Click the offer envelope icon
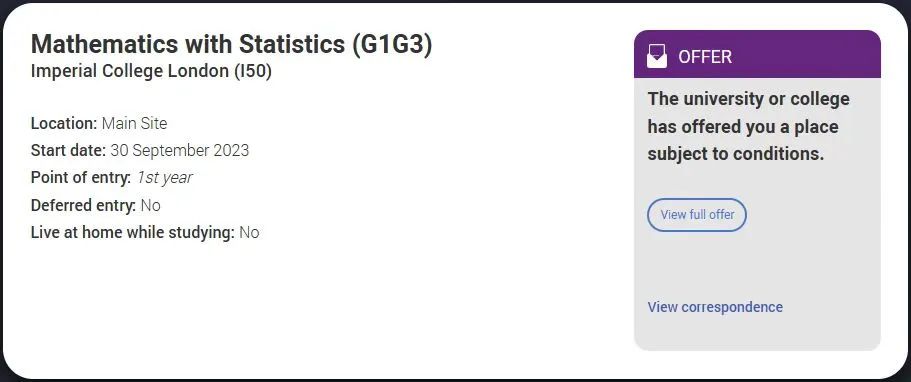The height and width of the screenshot is (382, 911). [657, 56]
